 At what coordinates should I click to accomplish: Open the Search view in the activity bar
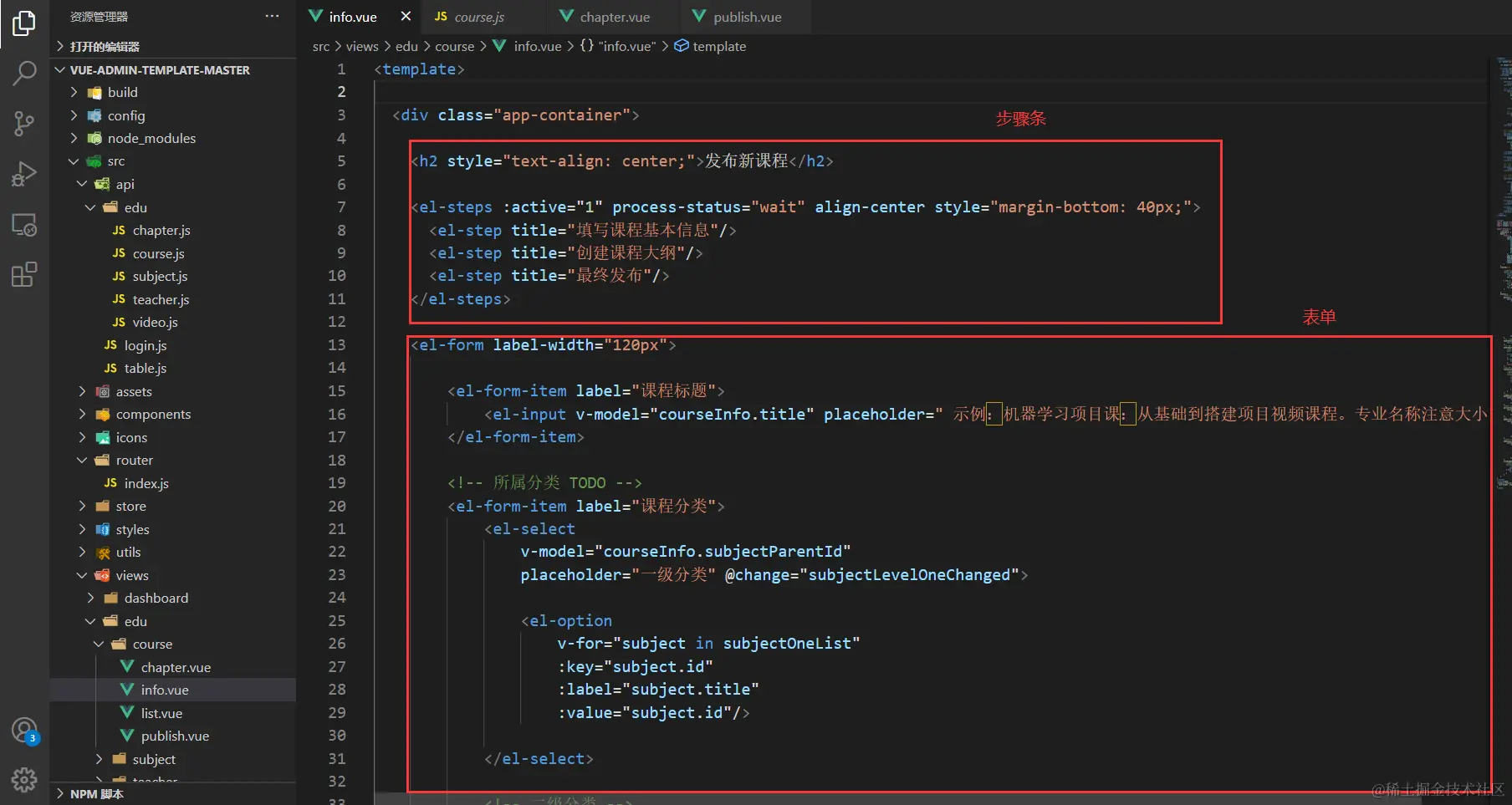click(x=24, y=74)
